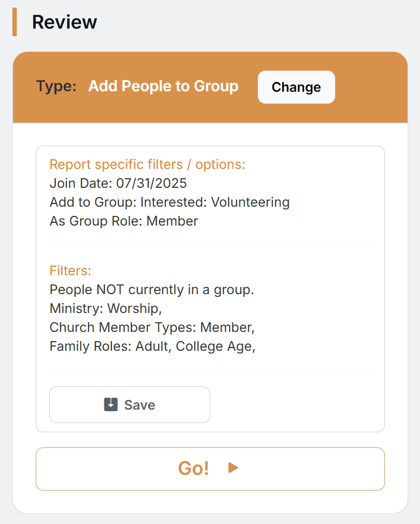Click the word Go! on the run button
Image resolution: width=420 pixels, height=524 pixels.
(x=193, y=468)
